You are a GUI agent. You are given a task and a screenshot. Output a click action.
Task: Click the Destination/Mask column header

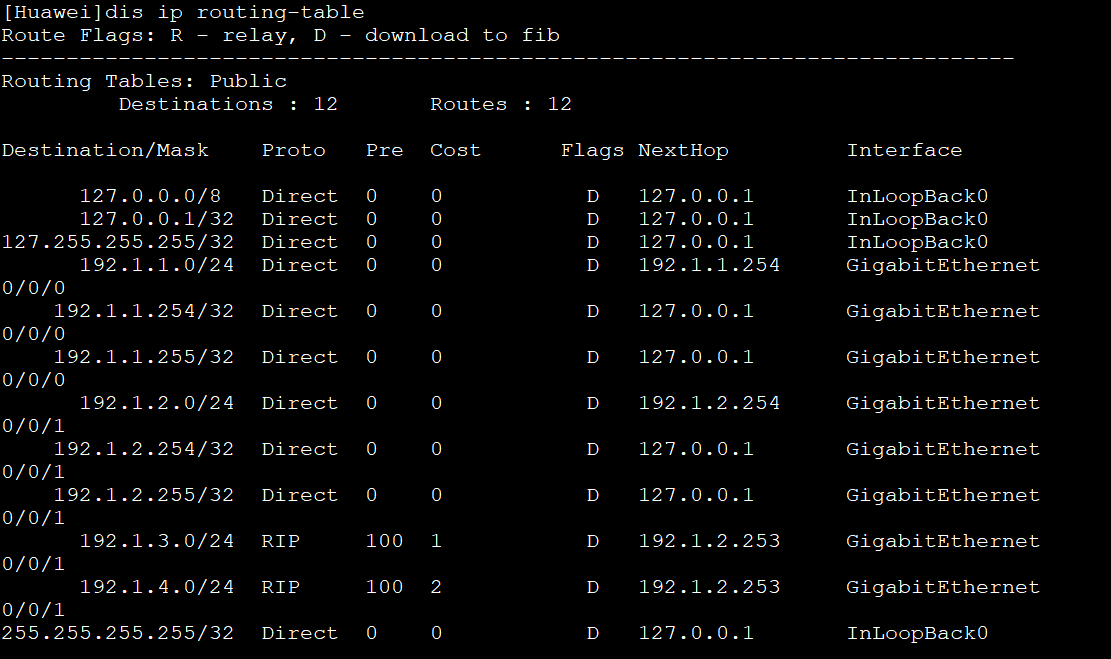point(105,151)
